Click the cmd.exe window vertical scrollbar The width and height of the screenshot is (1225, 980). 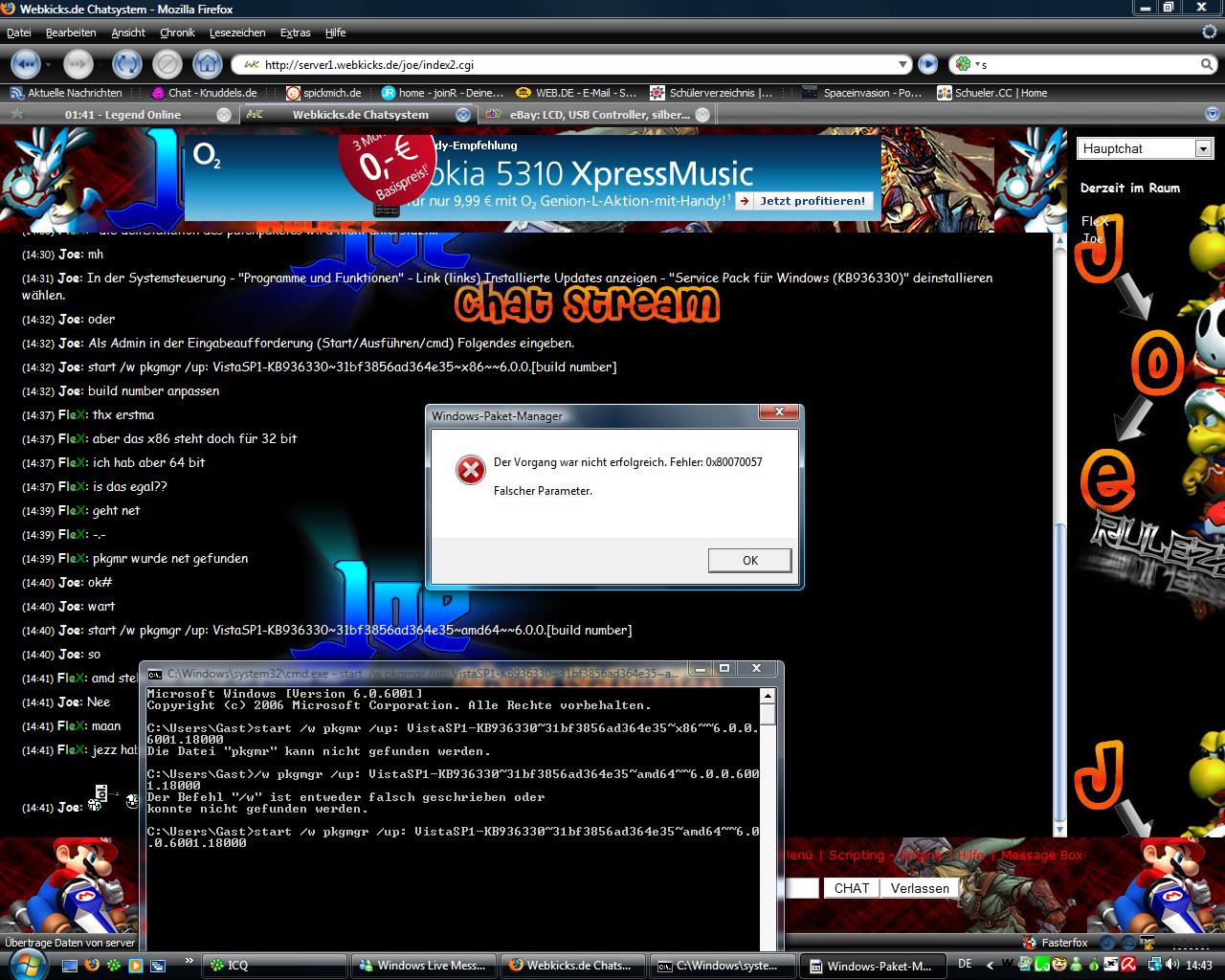click(x=768, y=818)
